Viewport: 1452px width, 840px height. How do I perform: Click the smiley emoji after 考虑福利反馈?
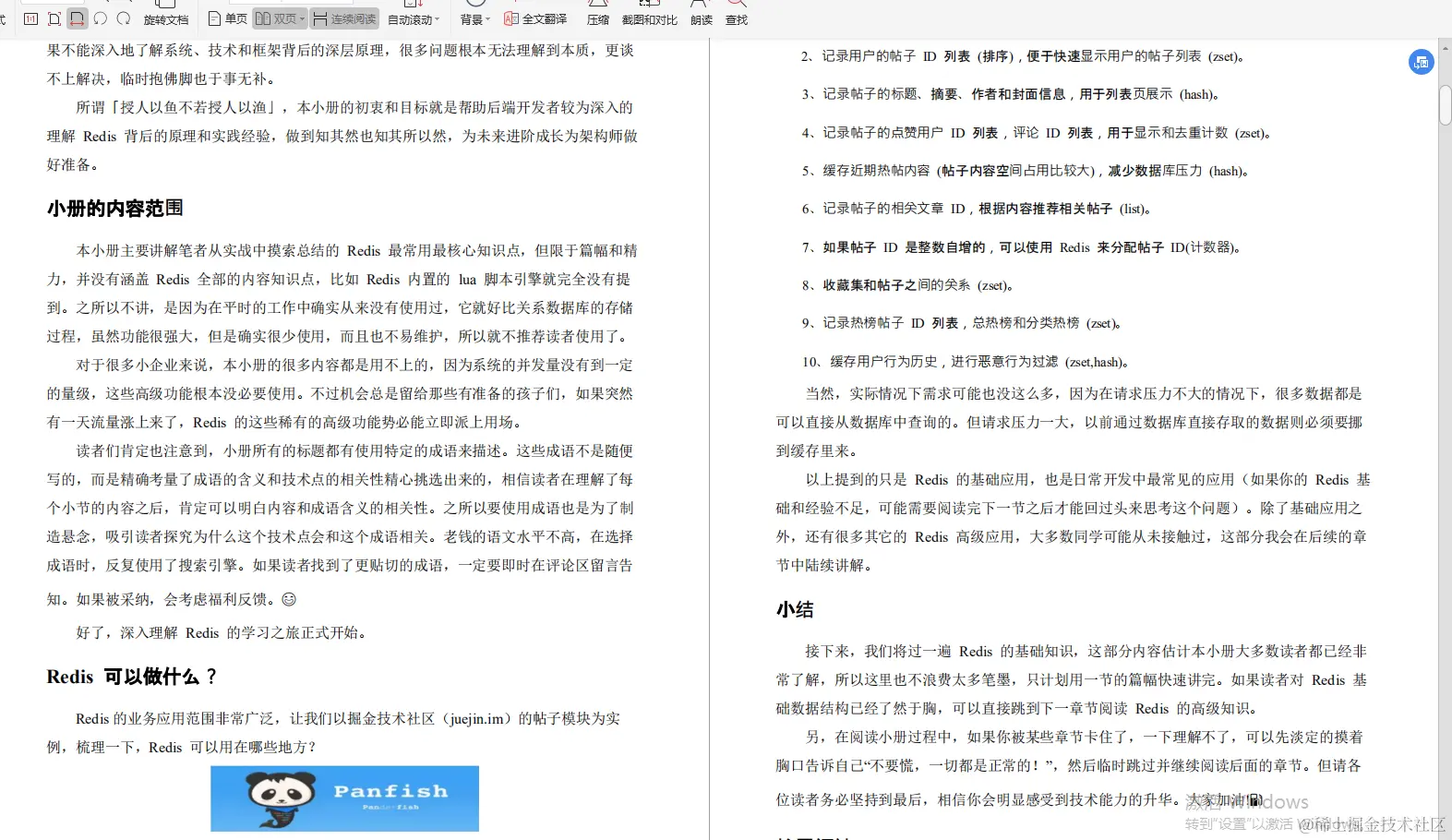coord(289,599)
